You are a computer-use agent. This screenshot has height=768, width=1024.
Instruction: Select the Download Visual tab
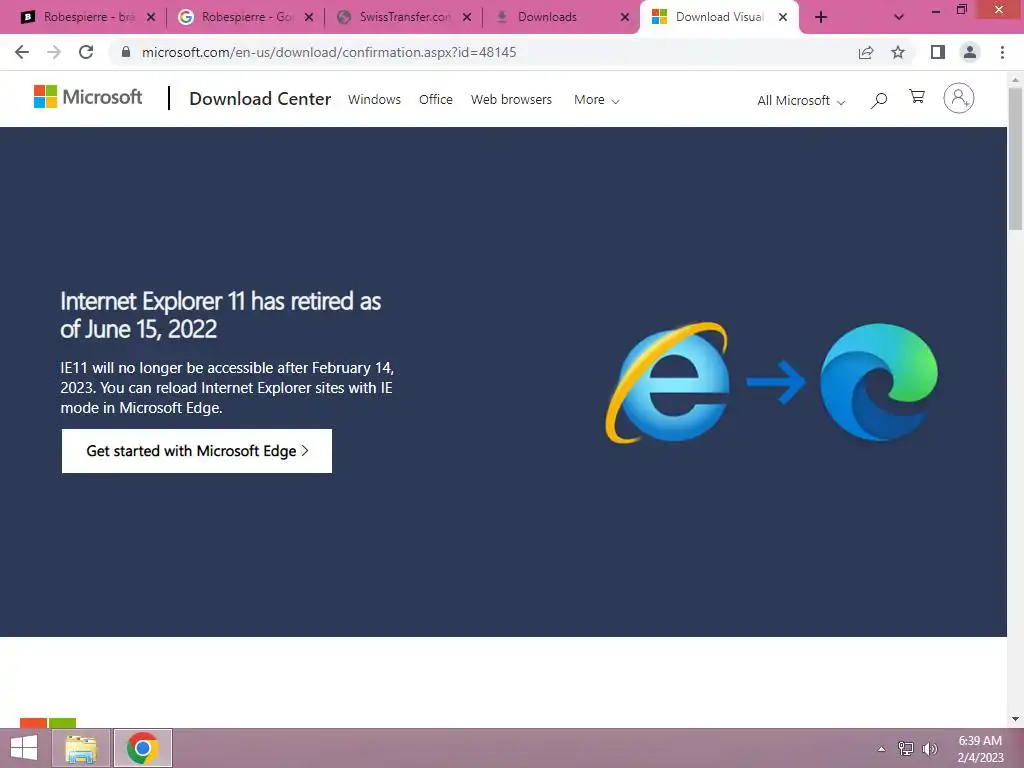(717, 17)
